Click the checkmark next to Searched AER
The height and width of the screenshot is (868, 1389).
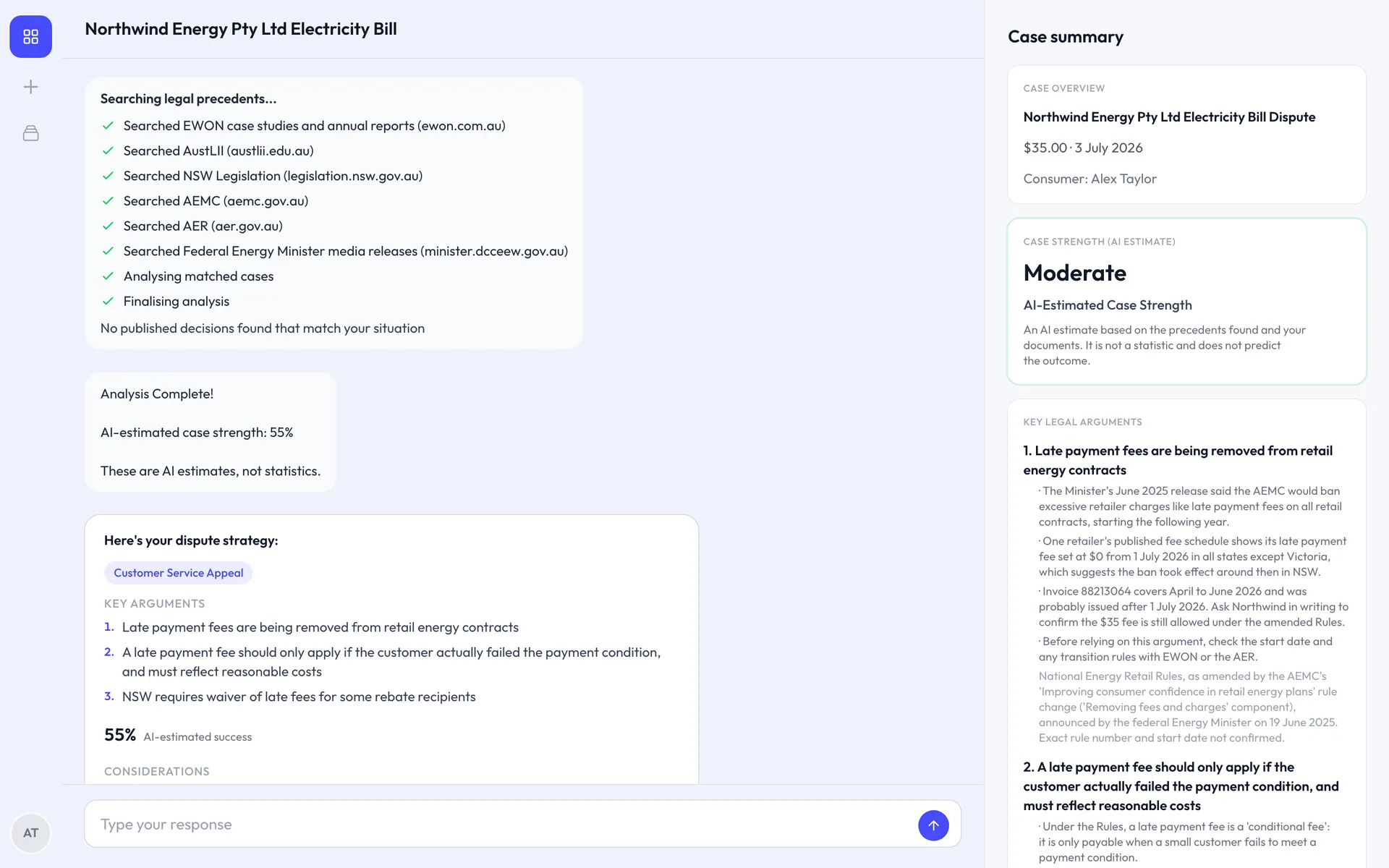109,226
